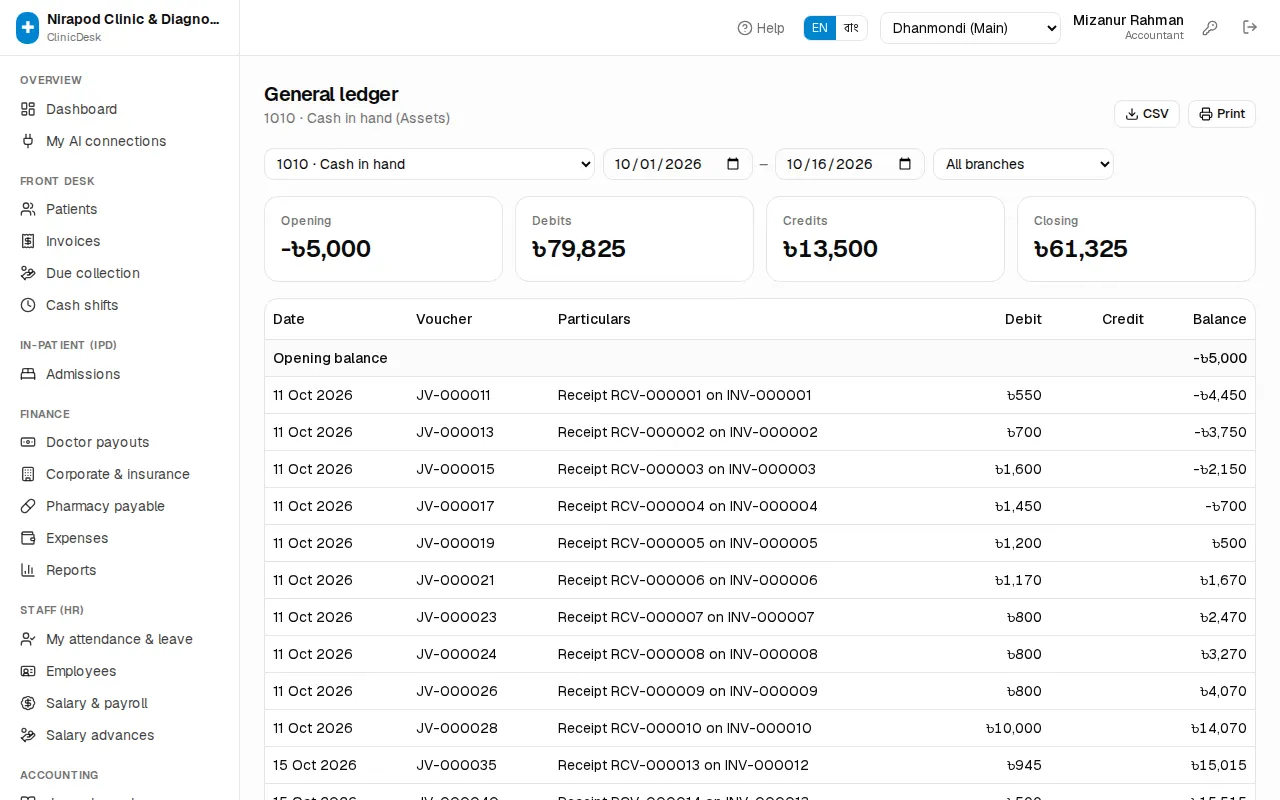Click the Closing ৳61,325 summary card
Image resolution: width=1280 pixels, height=800 pixels.
(x=1136, y=239)
